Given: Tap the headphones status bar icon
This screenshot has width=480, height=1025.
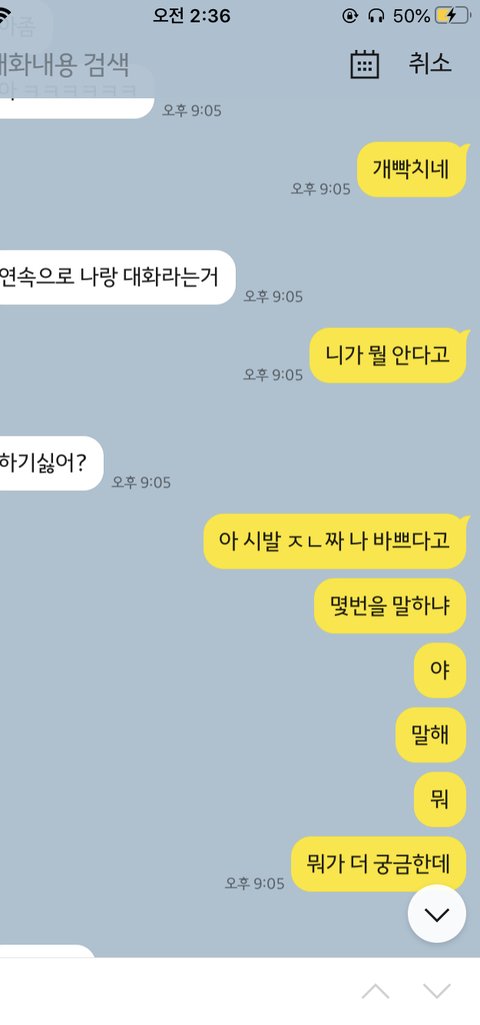Looking at the screenshot, I should (376, 16).
